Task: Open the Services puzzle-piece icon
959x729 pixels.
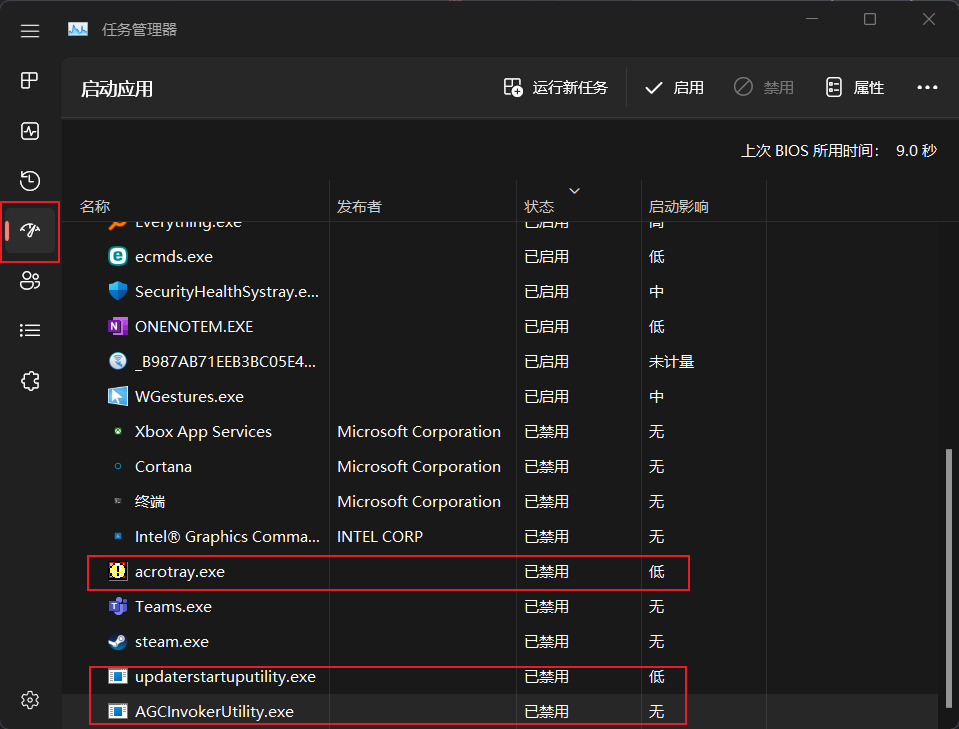Action: (29, 381)
